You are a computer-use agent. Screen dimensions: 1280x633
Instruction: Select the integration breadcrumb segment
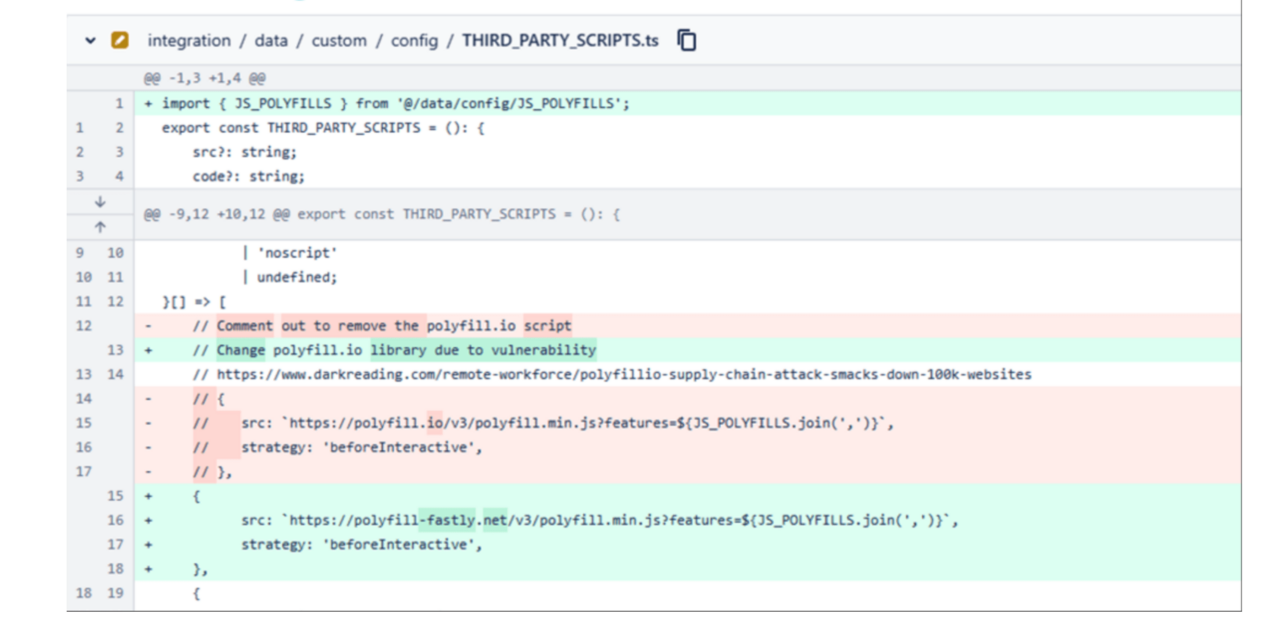[190, 40]
